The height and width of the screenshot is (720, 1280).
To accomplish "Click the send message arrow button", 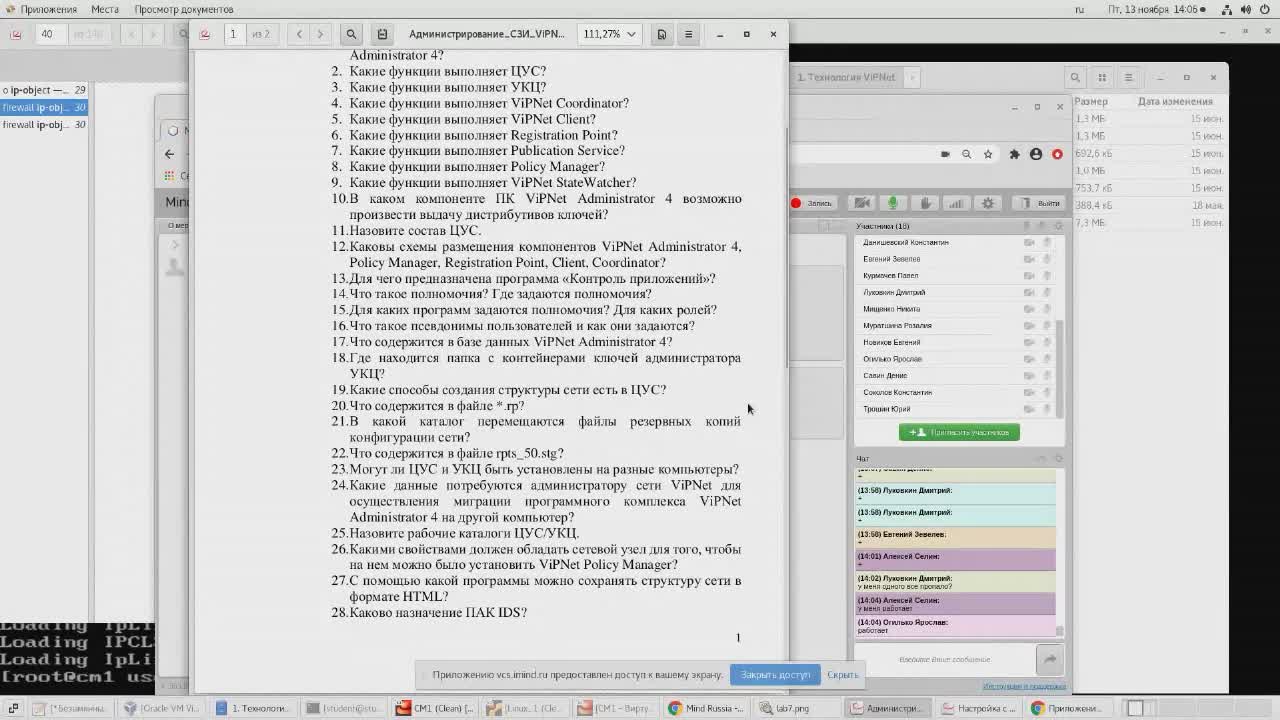I will 1049,659.
